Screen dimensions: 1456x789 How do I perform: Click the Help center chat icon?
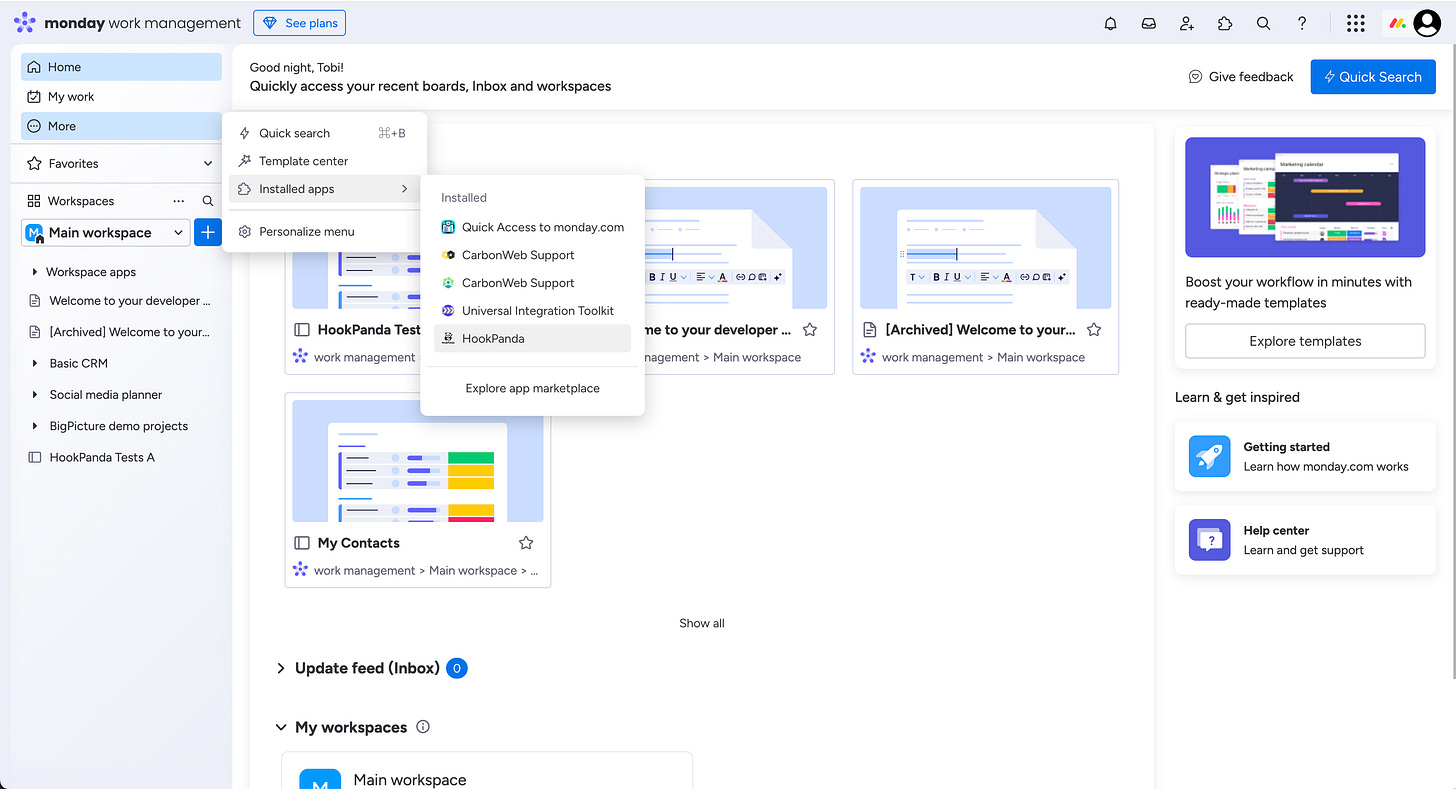[x=1210, y=540]
